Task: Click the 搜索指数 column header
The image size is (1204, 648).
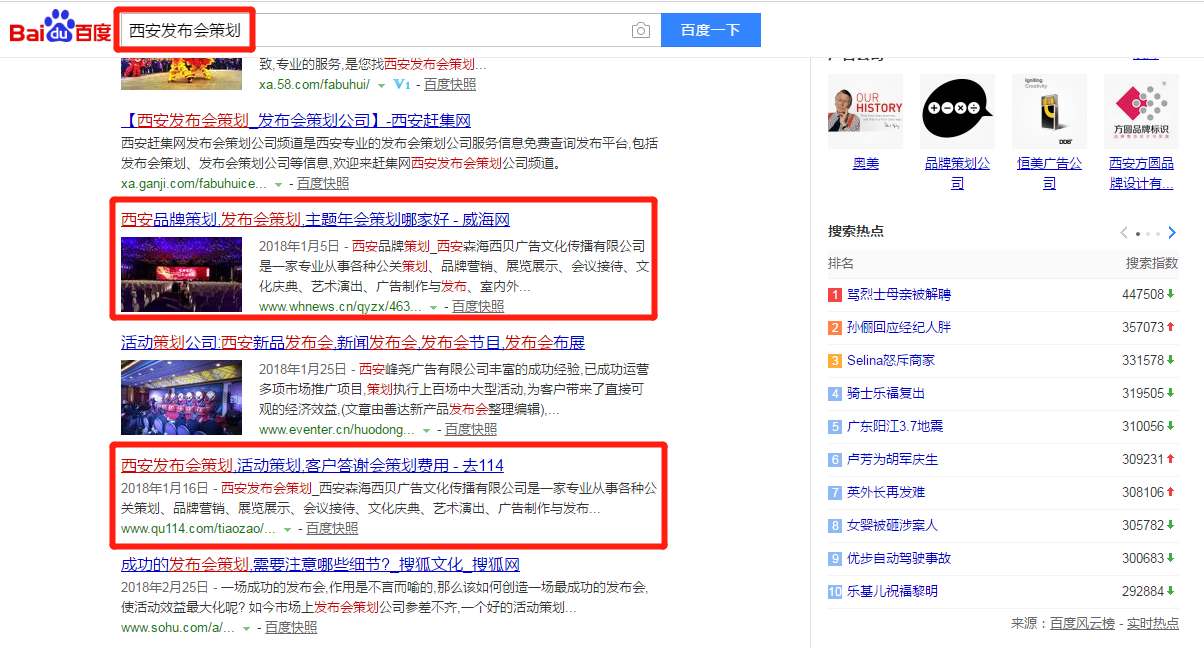Action: point(1152,263)
